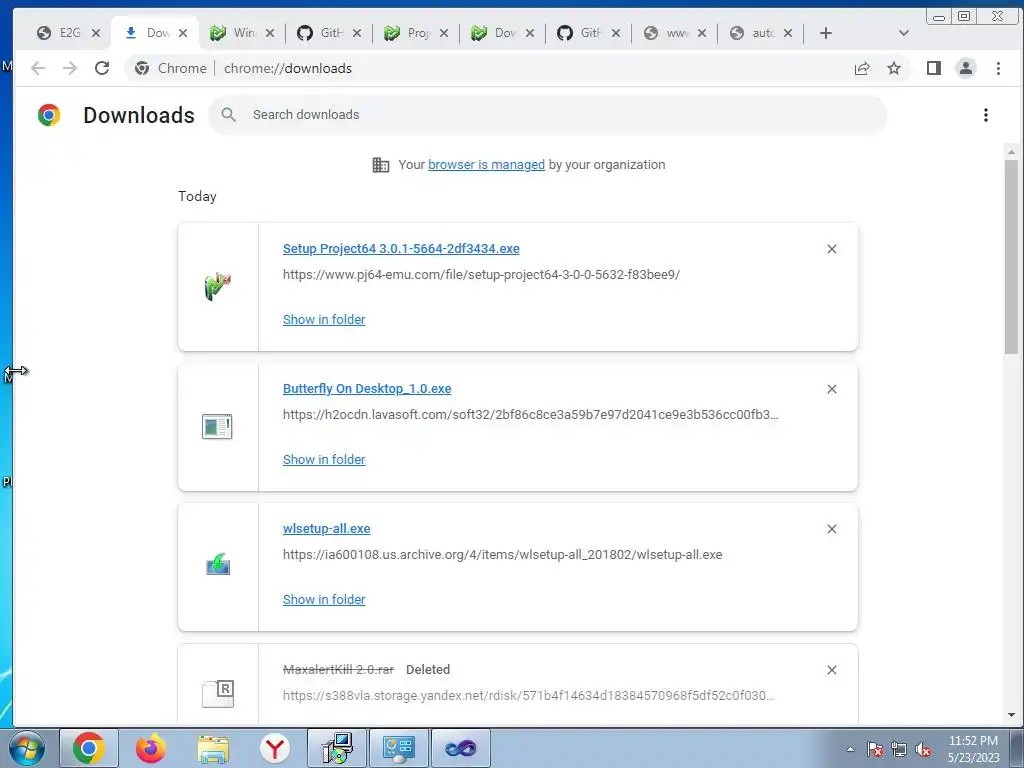Click the Action Center flag tray icon
This screenshot has width=1024, height=768.
point(874,749)
